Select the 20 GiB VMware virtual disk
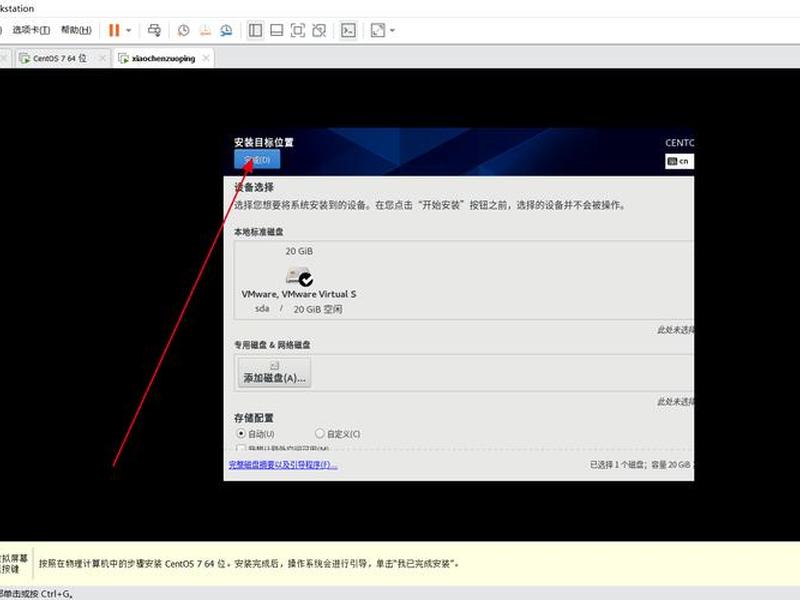 click(x=299, y=280)
